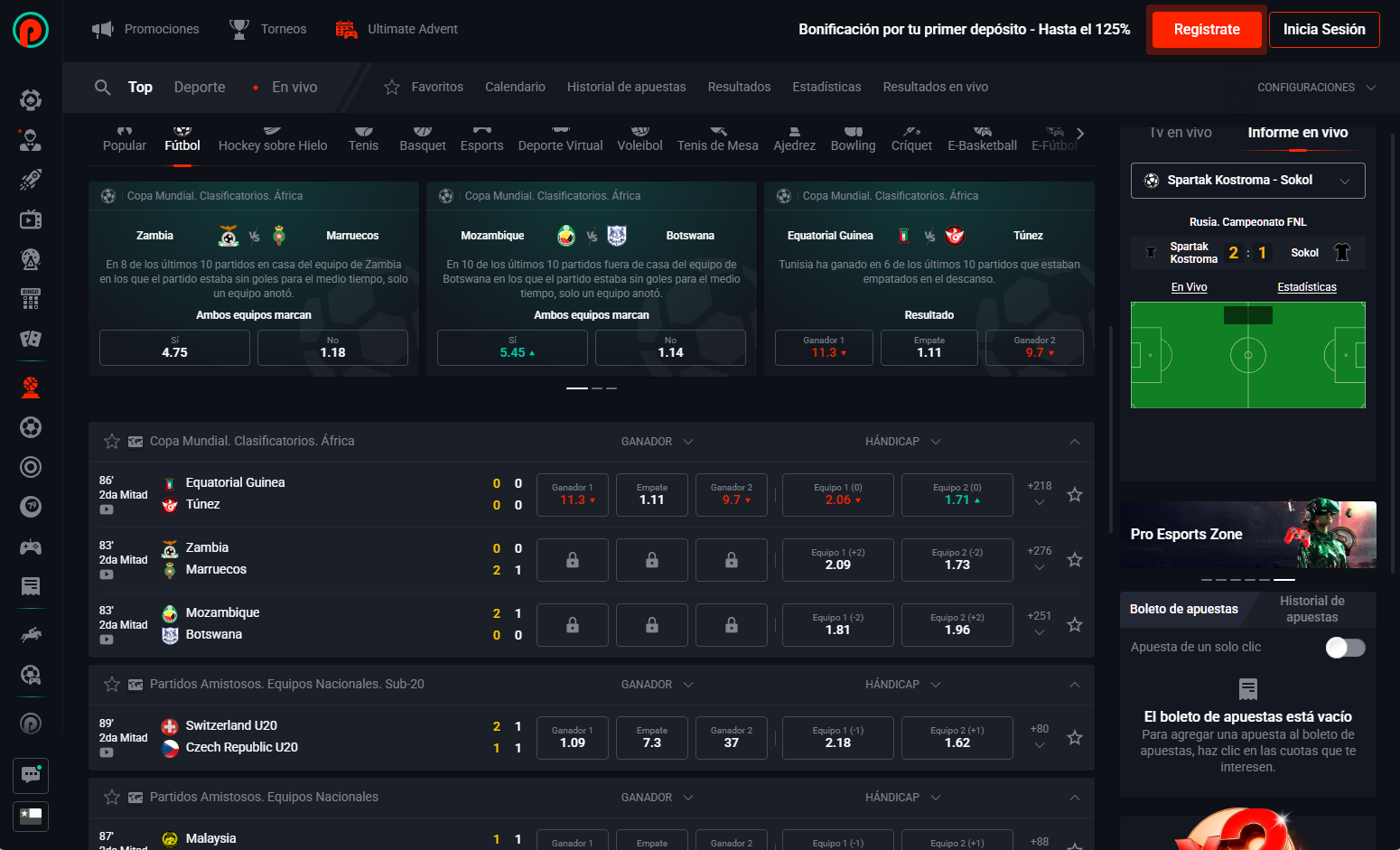Click the live football pitch view
The image size is (1400, 850).
(x=1248, y=355)
